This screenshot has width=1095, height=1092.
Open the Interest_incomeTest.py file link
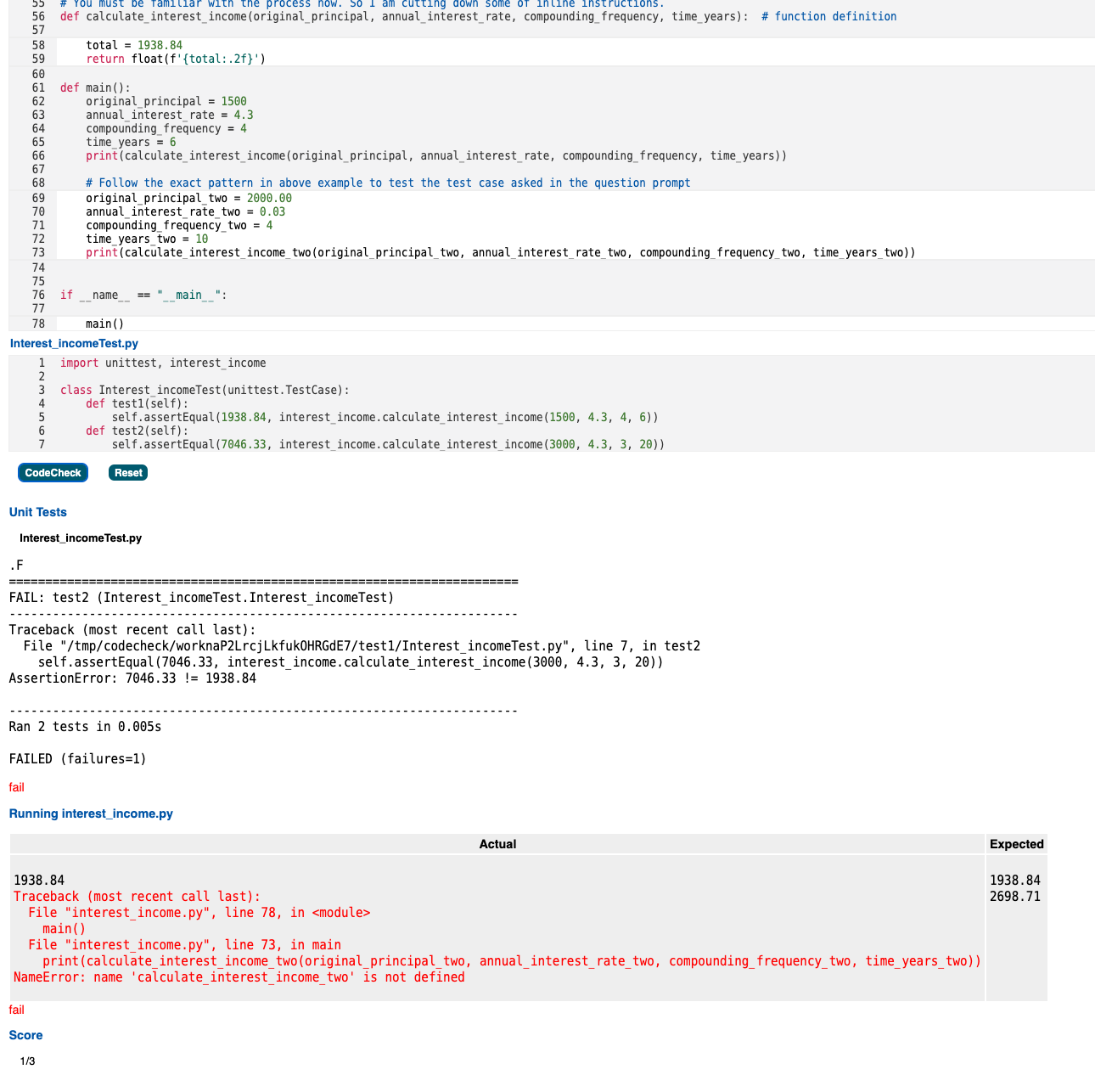pos(73,343)
